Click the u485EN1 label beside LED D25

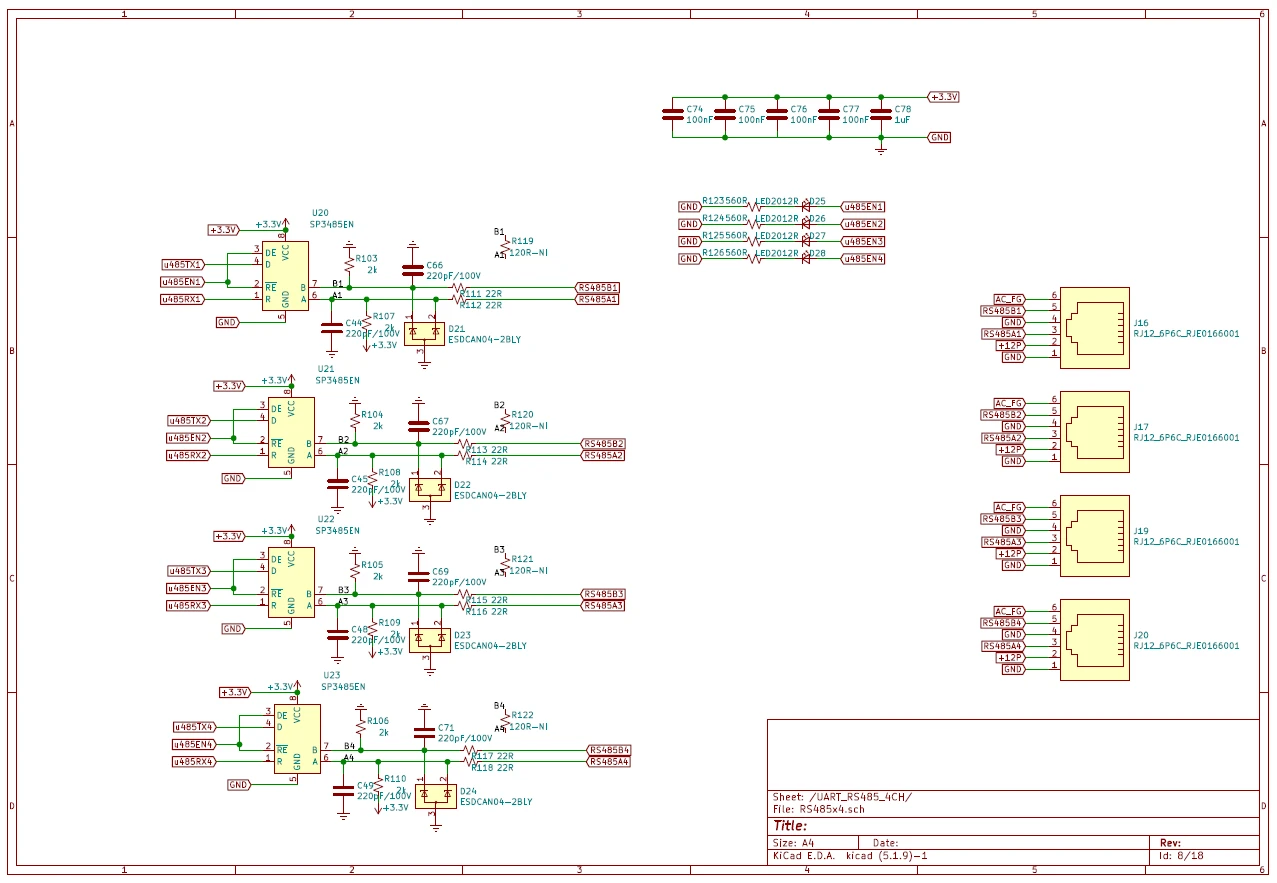point(863,206)
